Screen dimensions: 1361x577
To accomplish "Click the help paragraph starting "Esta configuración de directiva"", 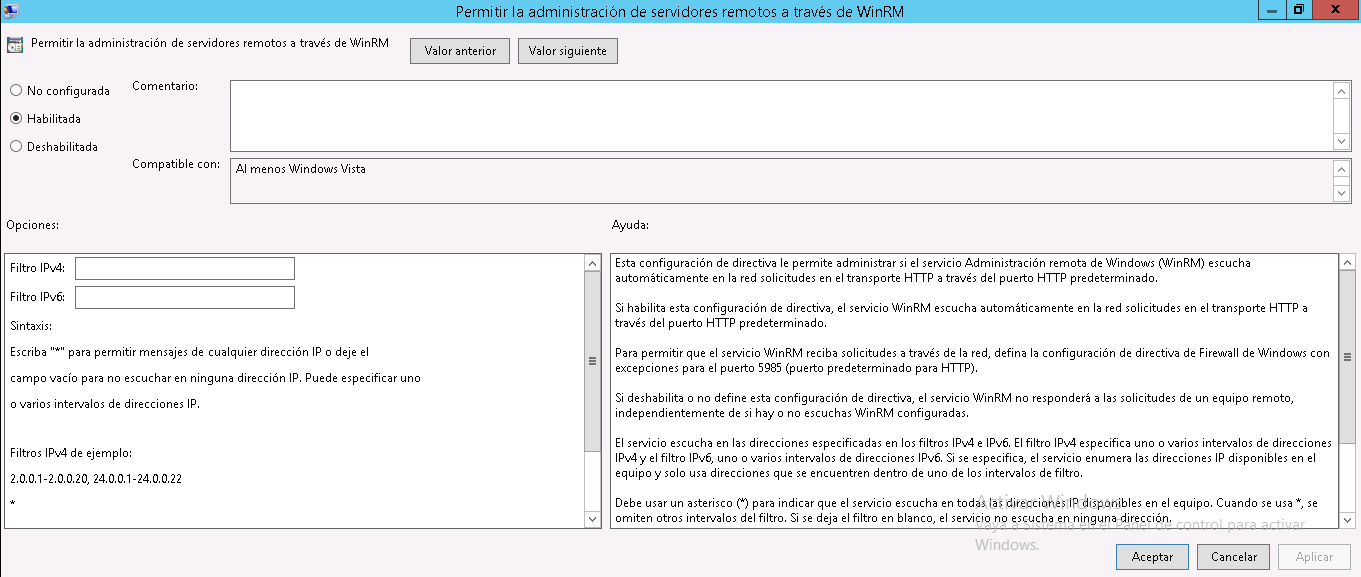I will tap(933, 270).
